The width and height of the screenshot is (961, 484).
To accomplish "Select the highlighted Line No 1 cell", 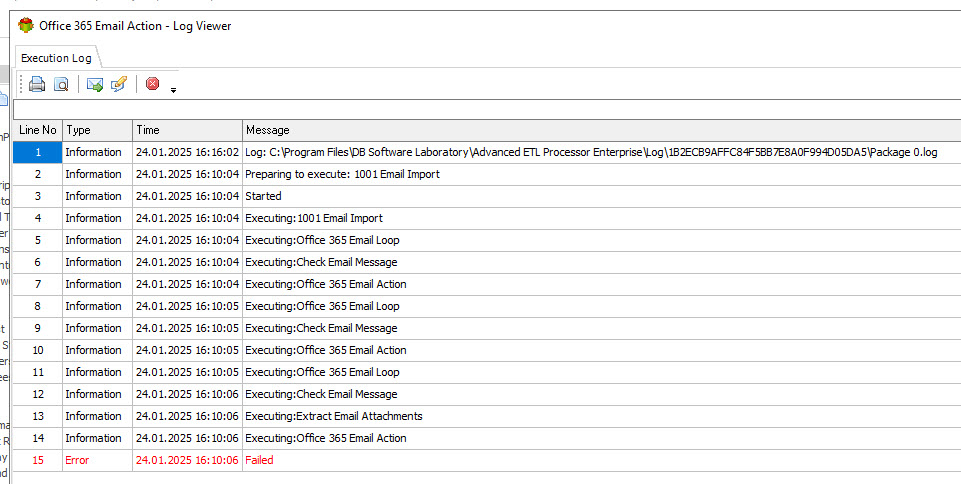I will click(37, 152).
